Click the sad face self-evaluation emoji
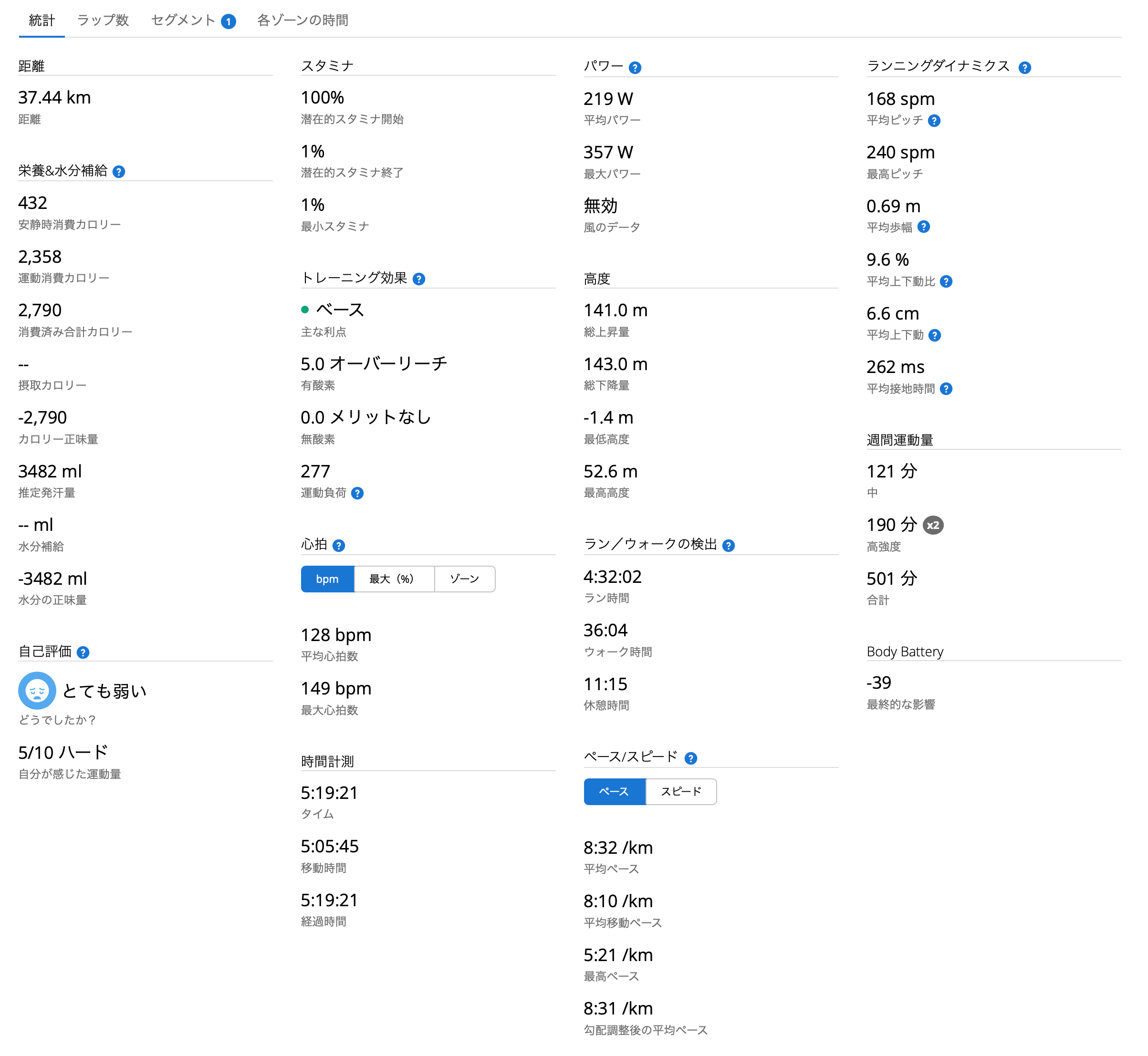 click(x=37, y=690)
